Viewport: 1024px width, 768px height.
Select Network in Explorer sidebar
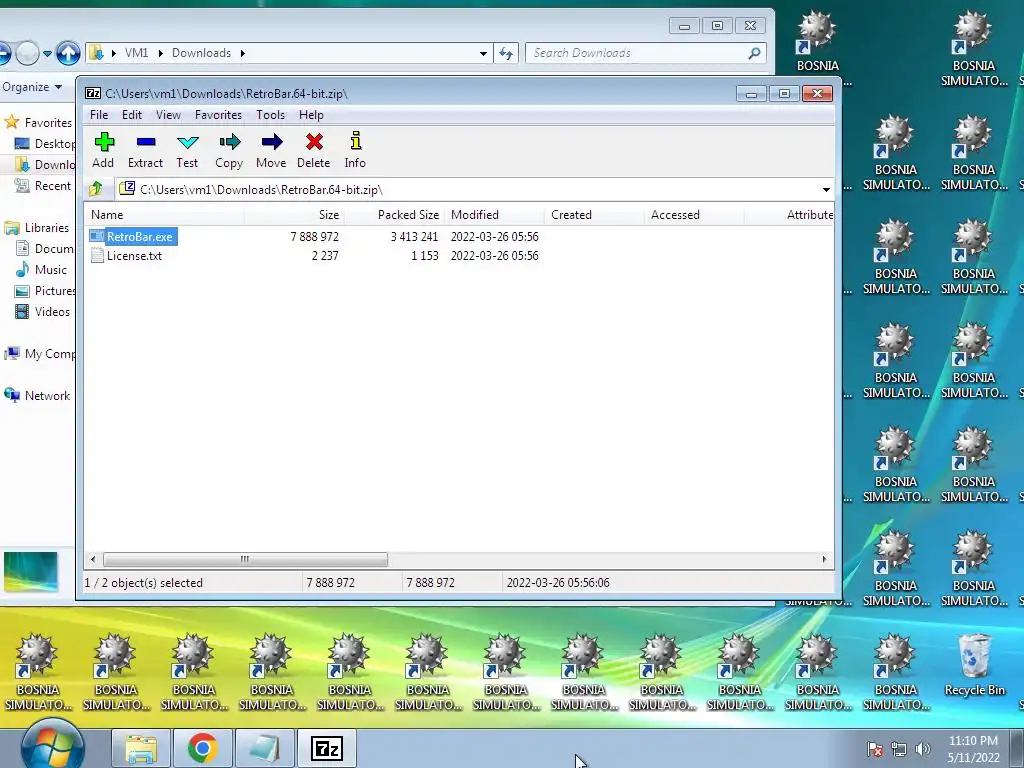[37, 396]
